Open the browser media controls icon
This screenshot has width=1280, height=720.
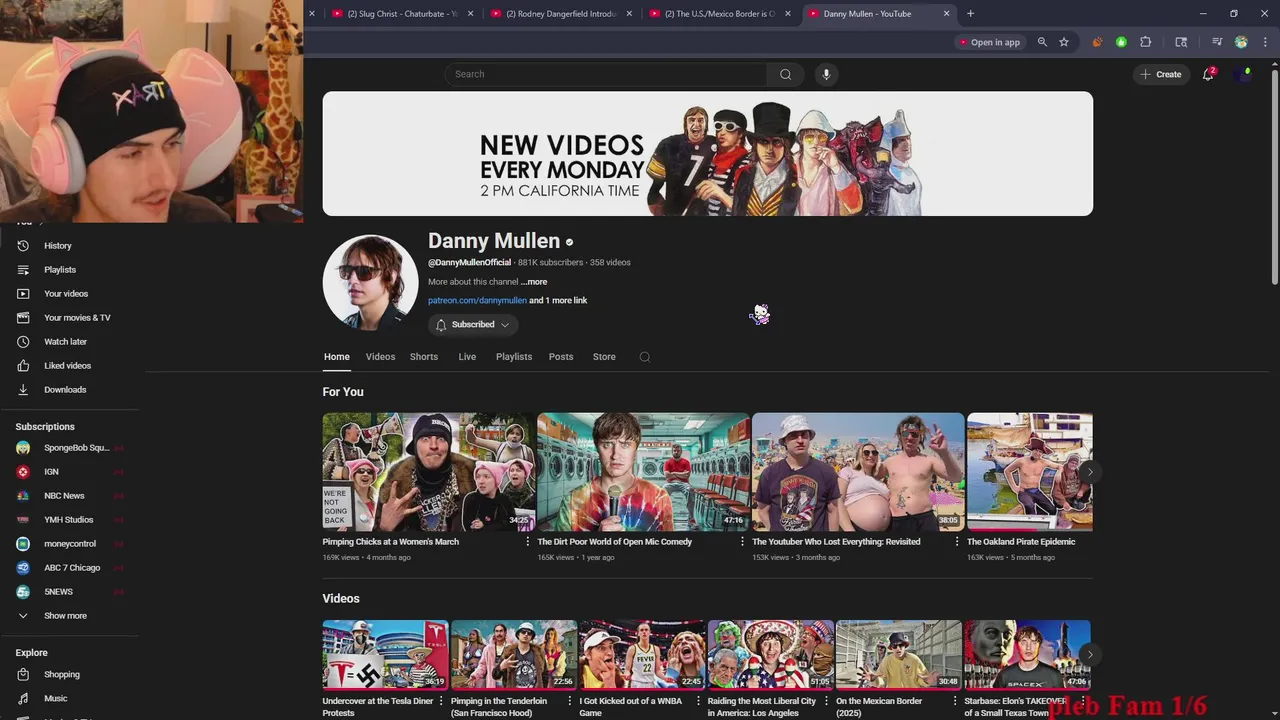pos(1217,42)
